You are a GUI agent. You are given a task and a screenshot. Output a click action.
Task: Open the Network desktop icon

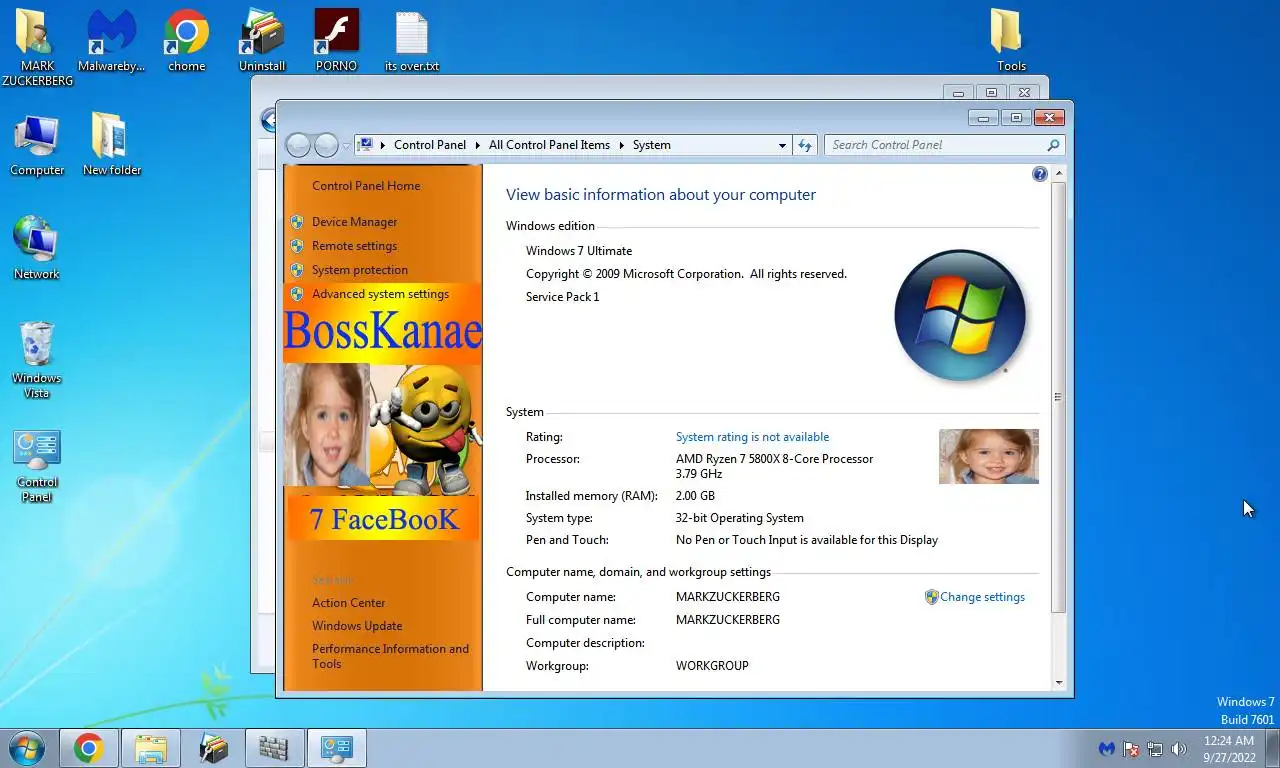click(x=37, y=248)
